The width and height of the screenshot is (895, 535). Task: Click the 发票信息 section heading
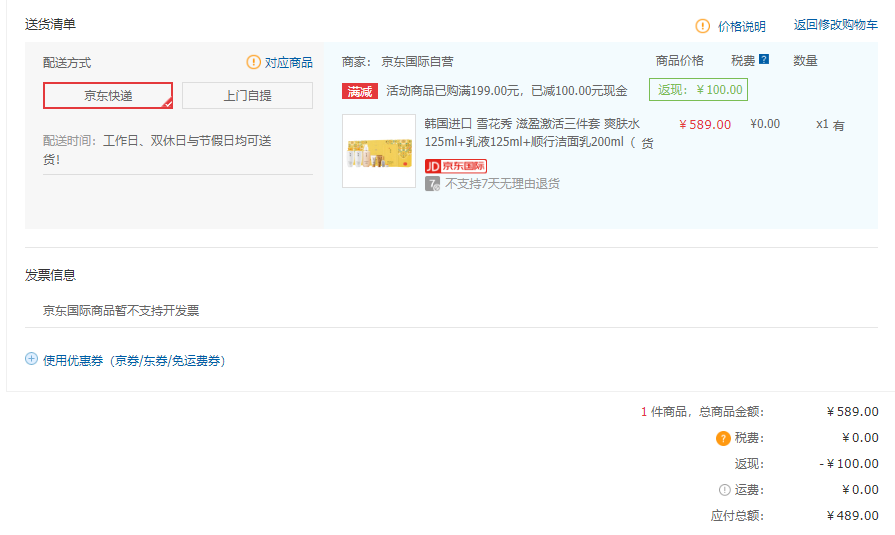(50, 275)
